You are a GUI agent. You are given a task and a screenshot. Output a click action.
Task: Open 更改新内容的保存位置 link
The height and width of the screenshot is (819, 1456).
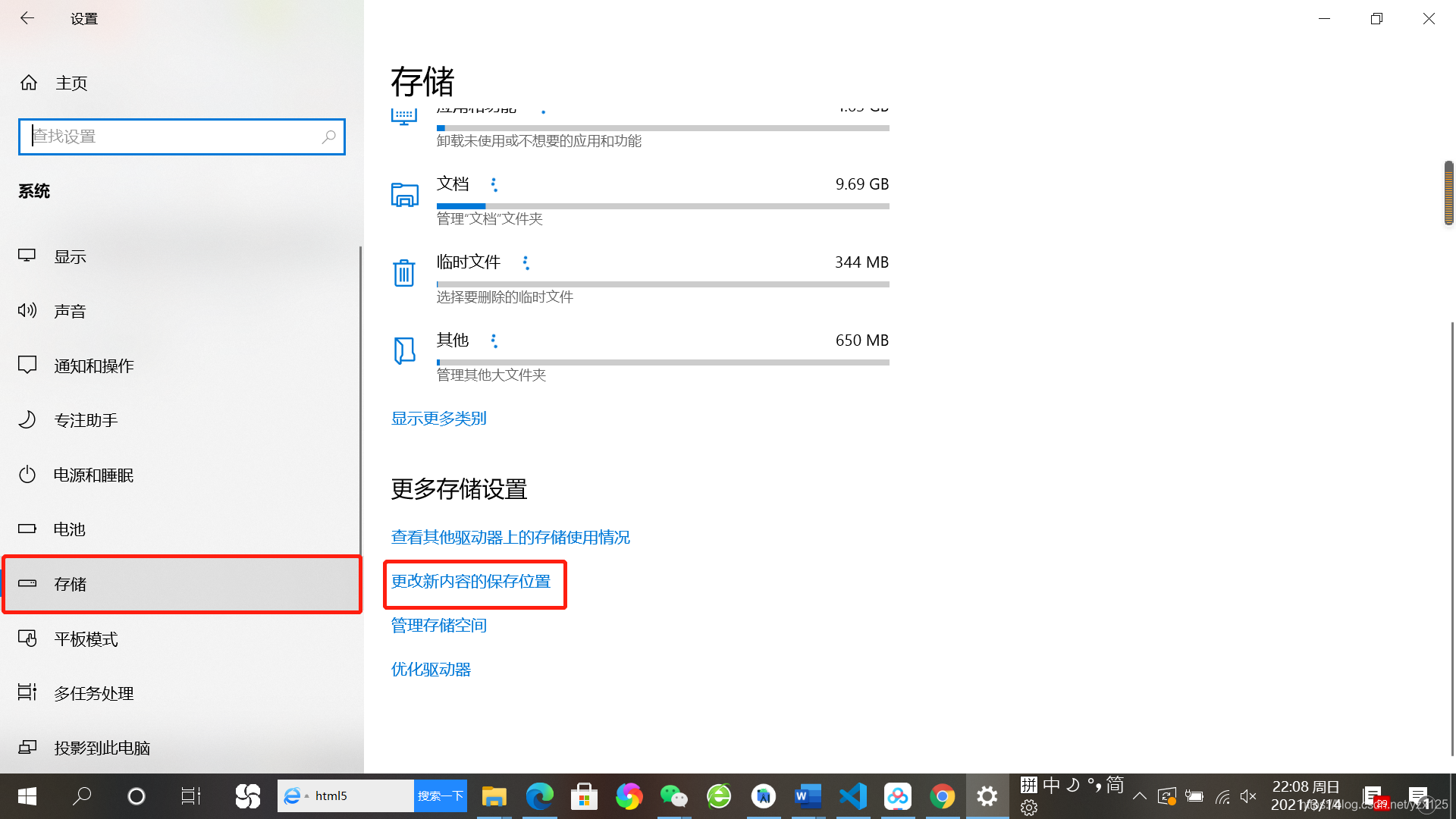coord(471,582)
